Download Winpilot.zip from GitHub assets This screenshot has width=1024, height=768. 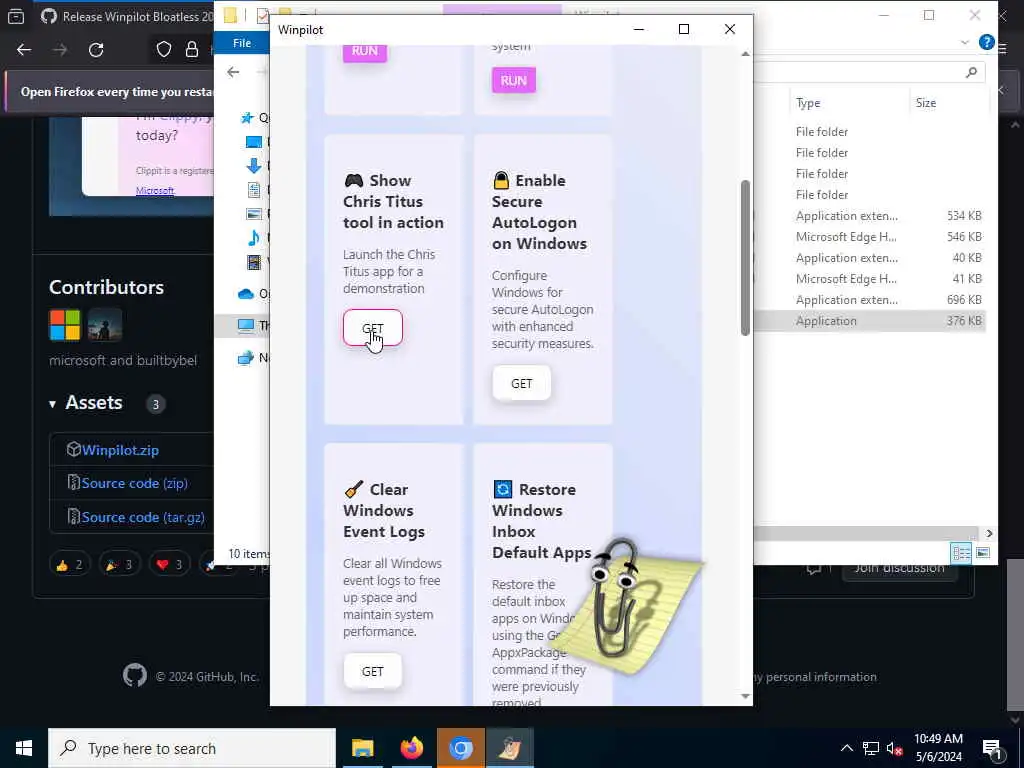tap(120, 450)
